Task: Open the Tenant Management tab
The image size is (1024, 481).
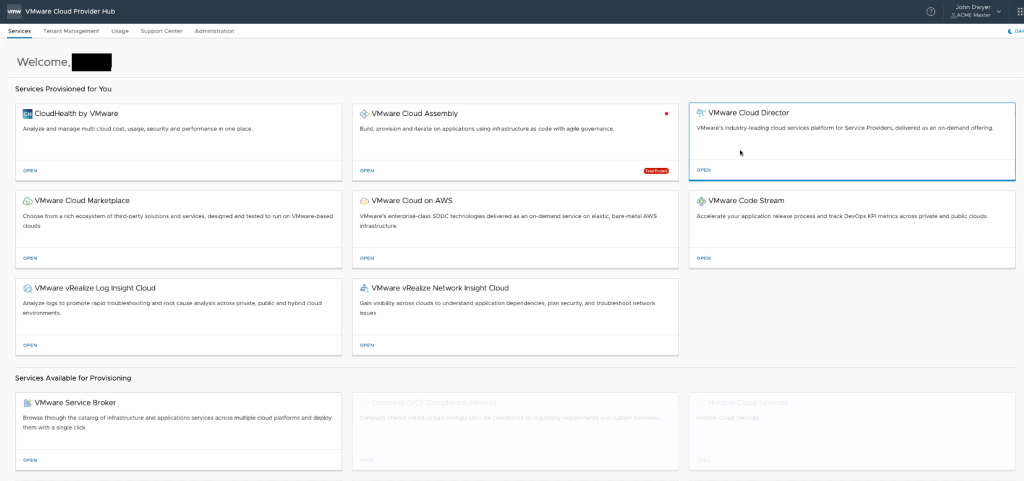Action: (x=71, y=31)
